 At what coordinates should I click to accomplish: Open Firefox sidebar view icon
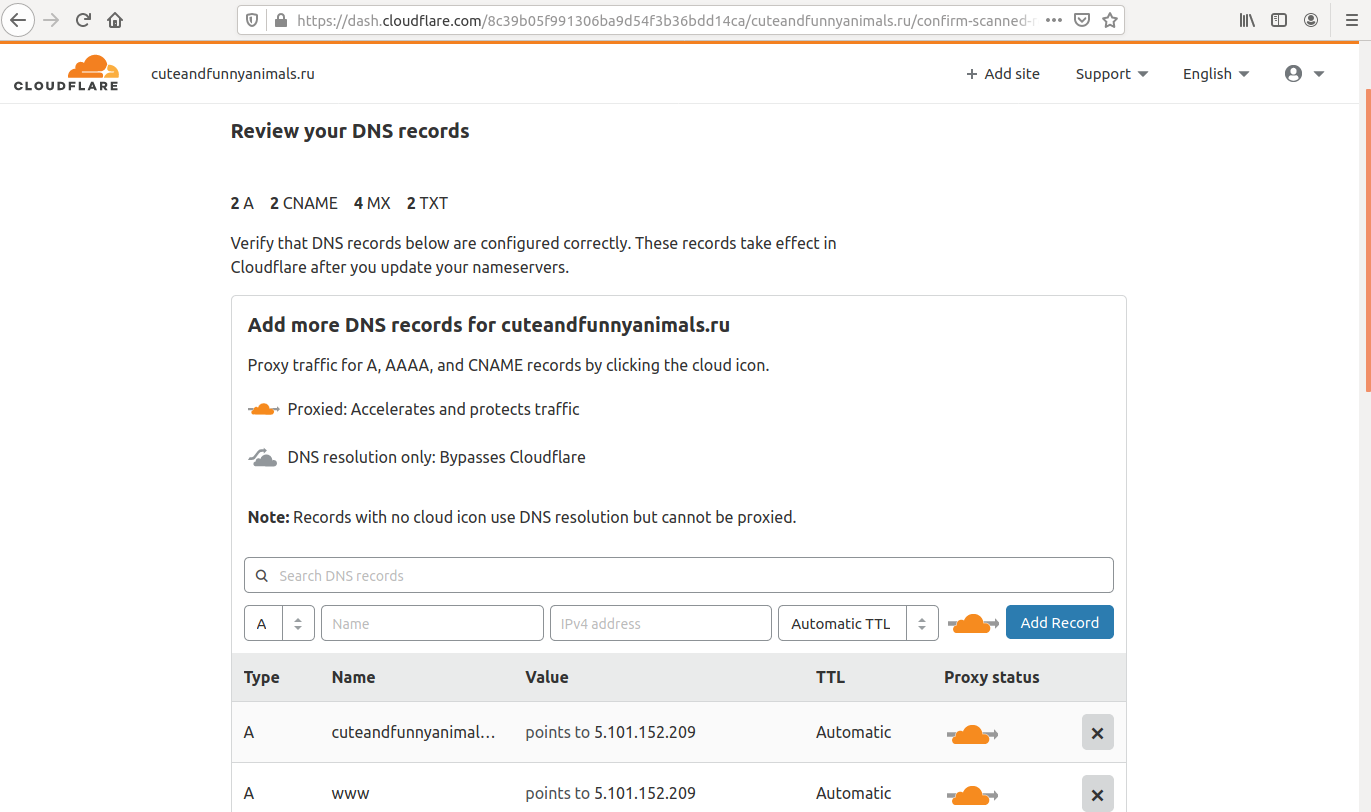[x=1279, y=20]
